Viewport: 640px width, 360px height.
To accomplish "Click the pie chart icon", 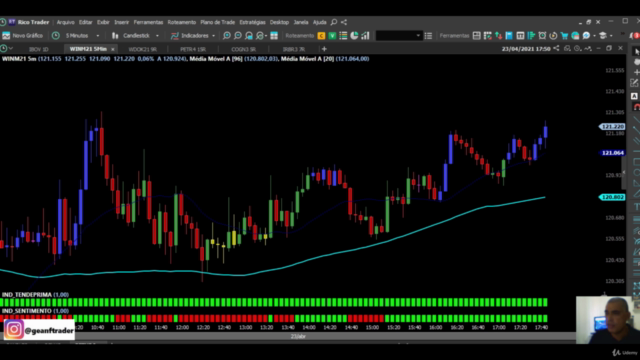I will coord(354,36).
